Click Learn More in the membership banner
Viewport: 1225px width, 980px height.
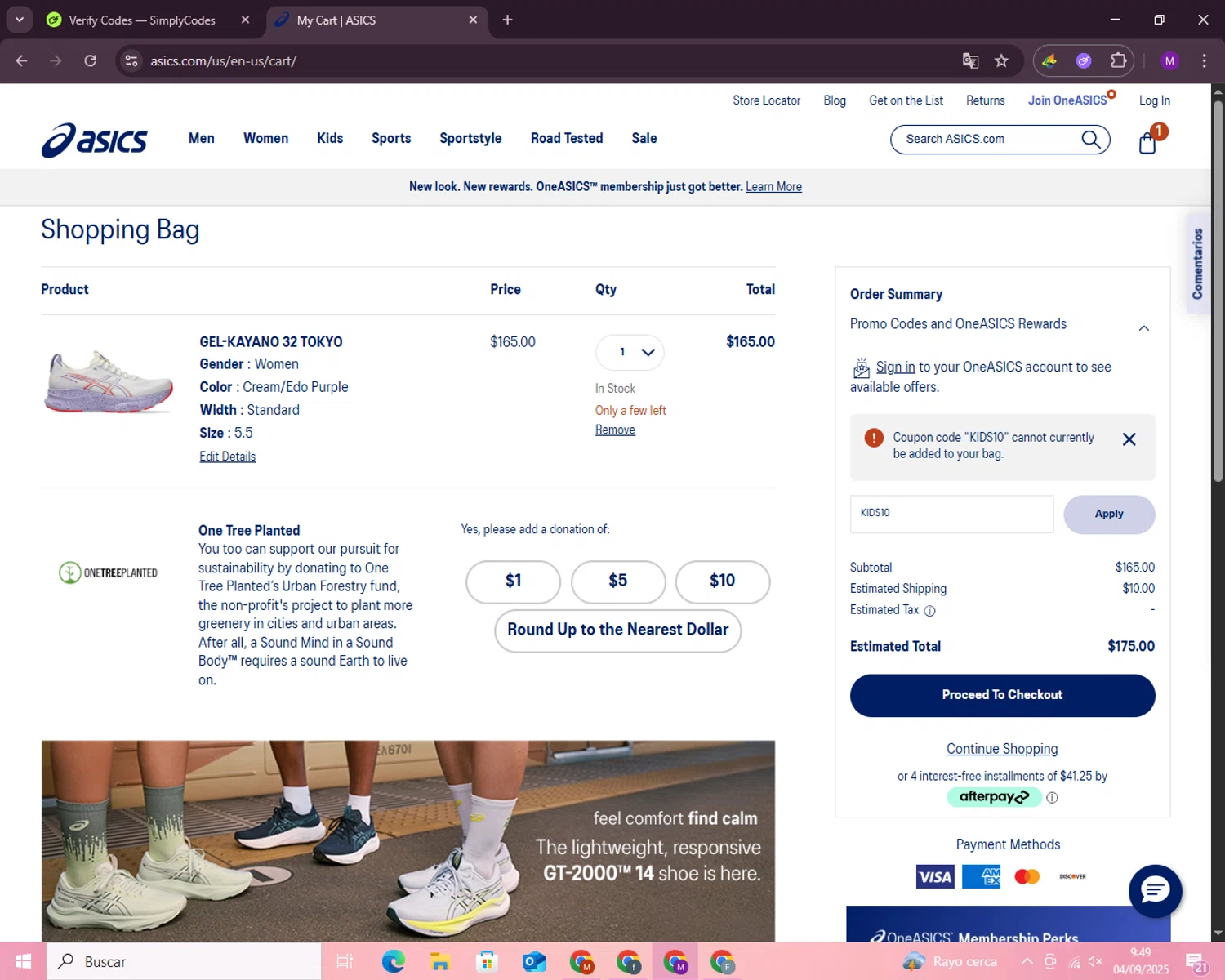(x=773, y=187)
